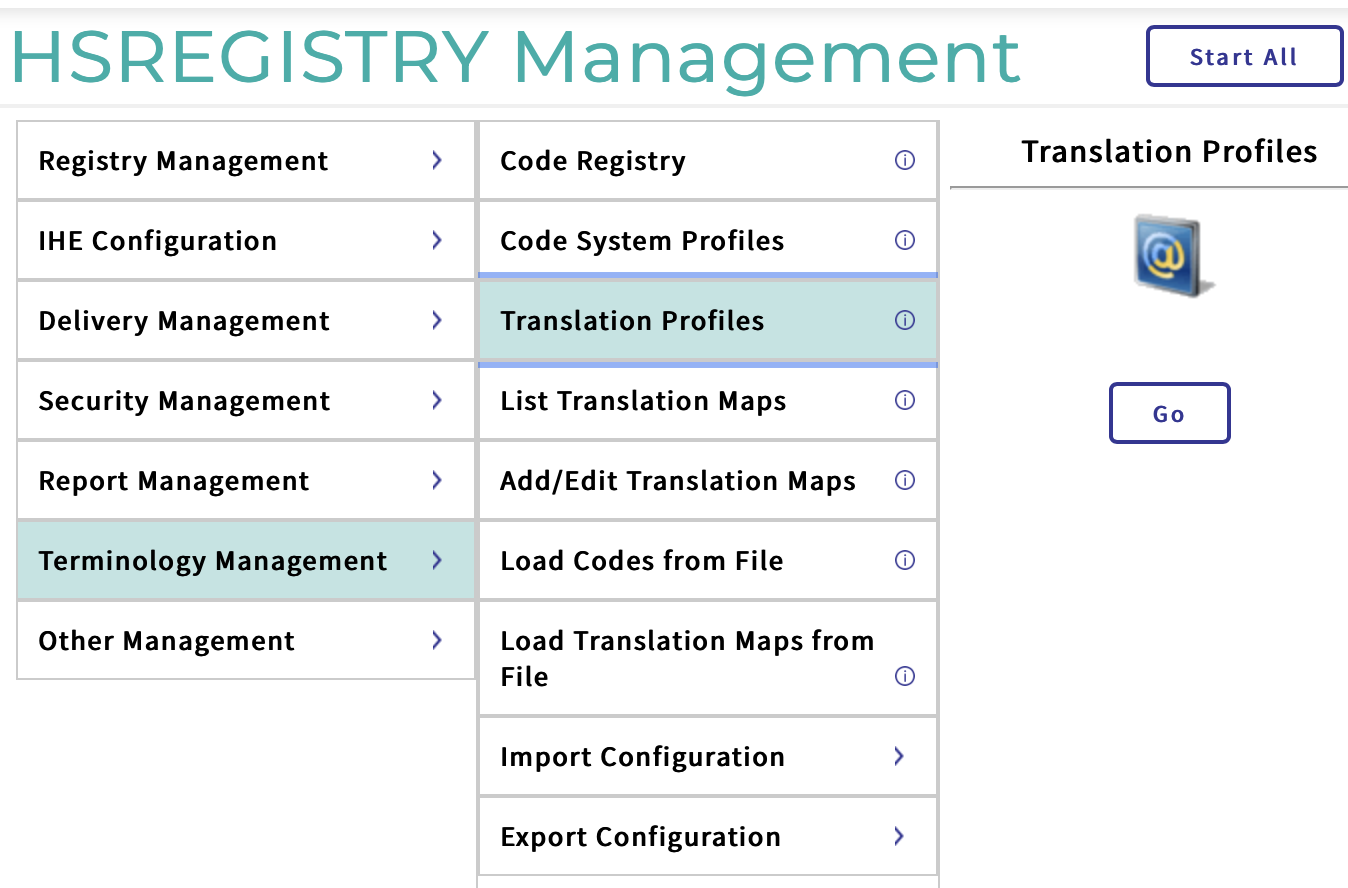Click info icon for Code System Profiles
The width and height of the screenshot is (1348, 888).
pyautogui.click(x=905, y=240)
